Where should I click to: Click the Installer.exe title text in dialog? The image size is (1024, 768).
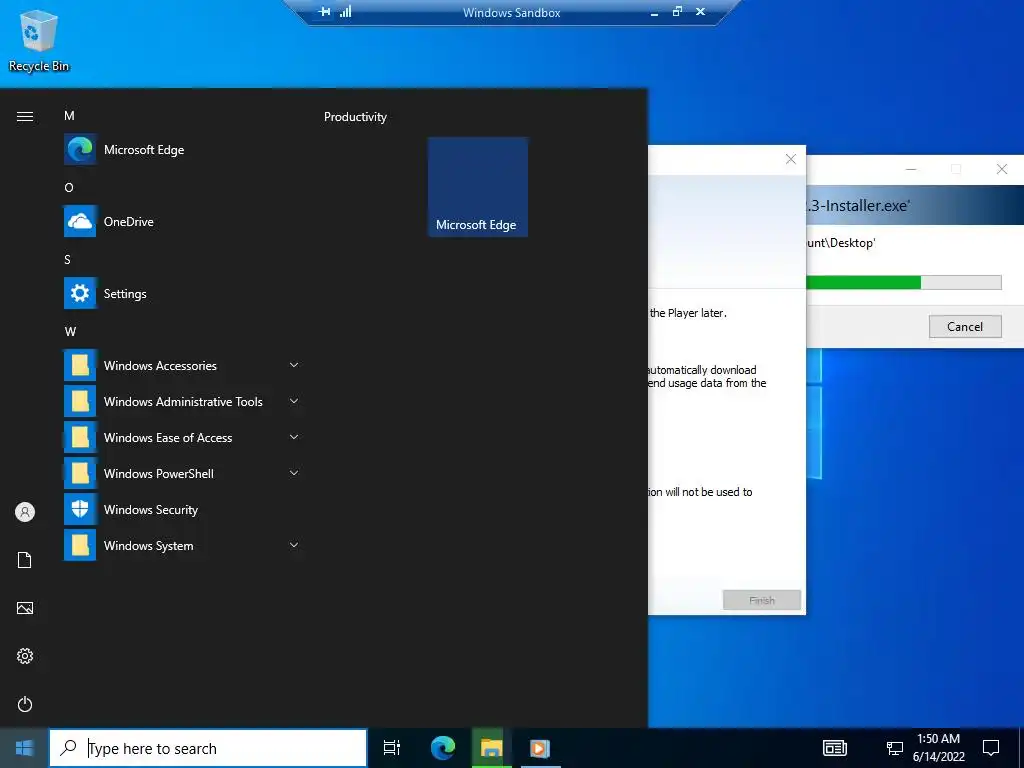857,206
